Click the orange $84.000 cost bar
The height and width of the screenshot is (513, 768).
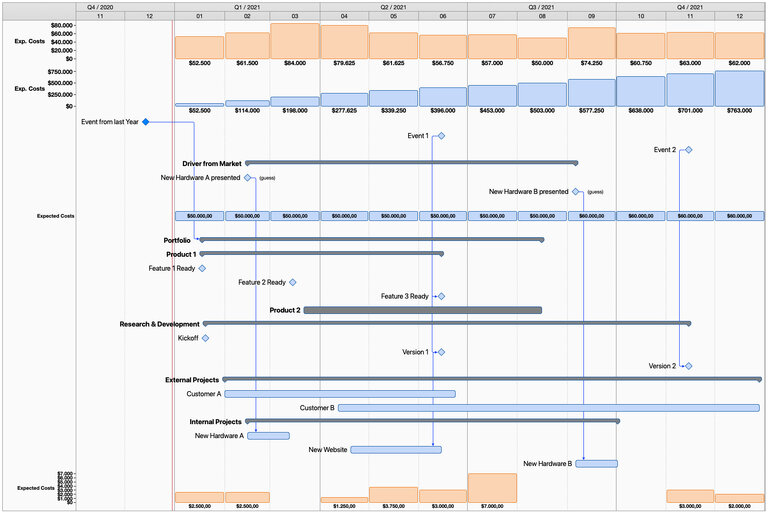(x=295, y=42)
